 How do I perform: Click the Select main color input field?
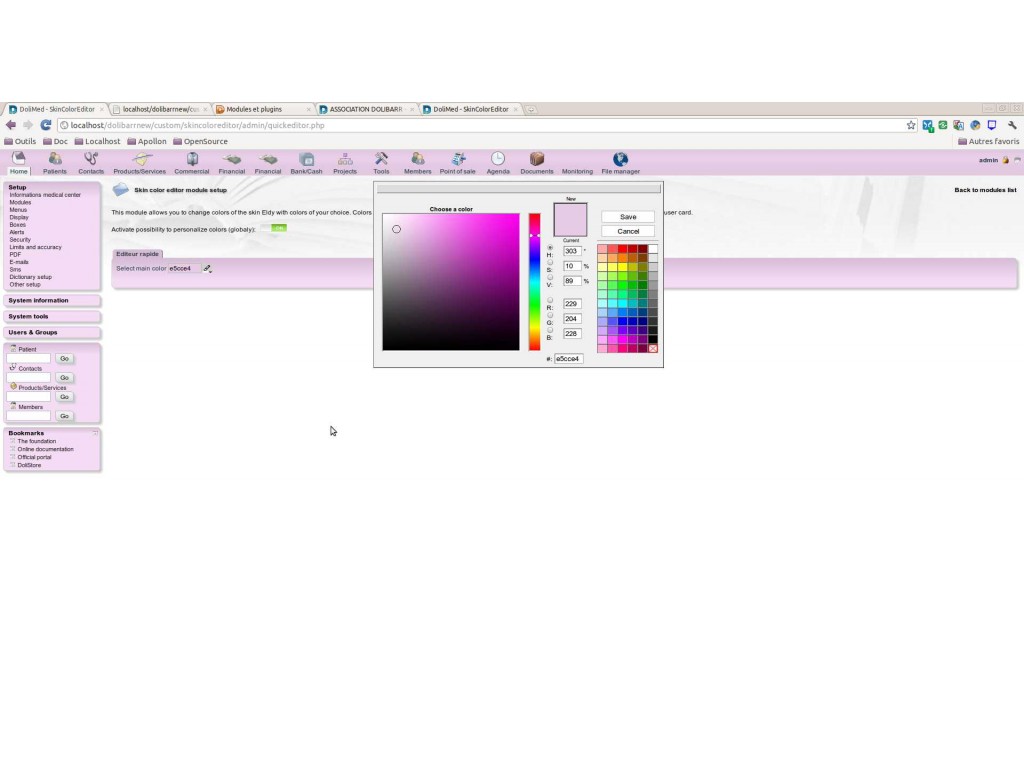184,268
